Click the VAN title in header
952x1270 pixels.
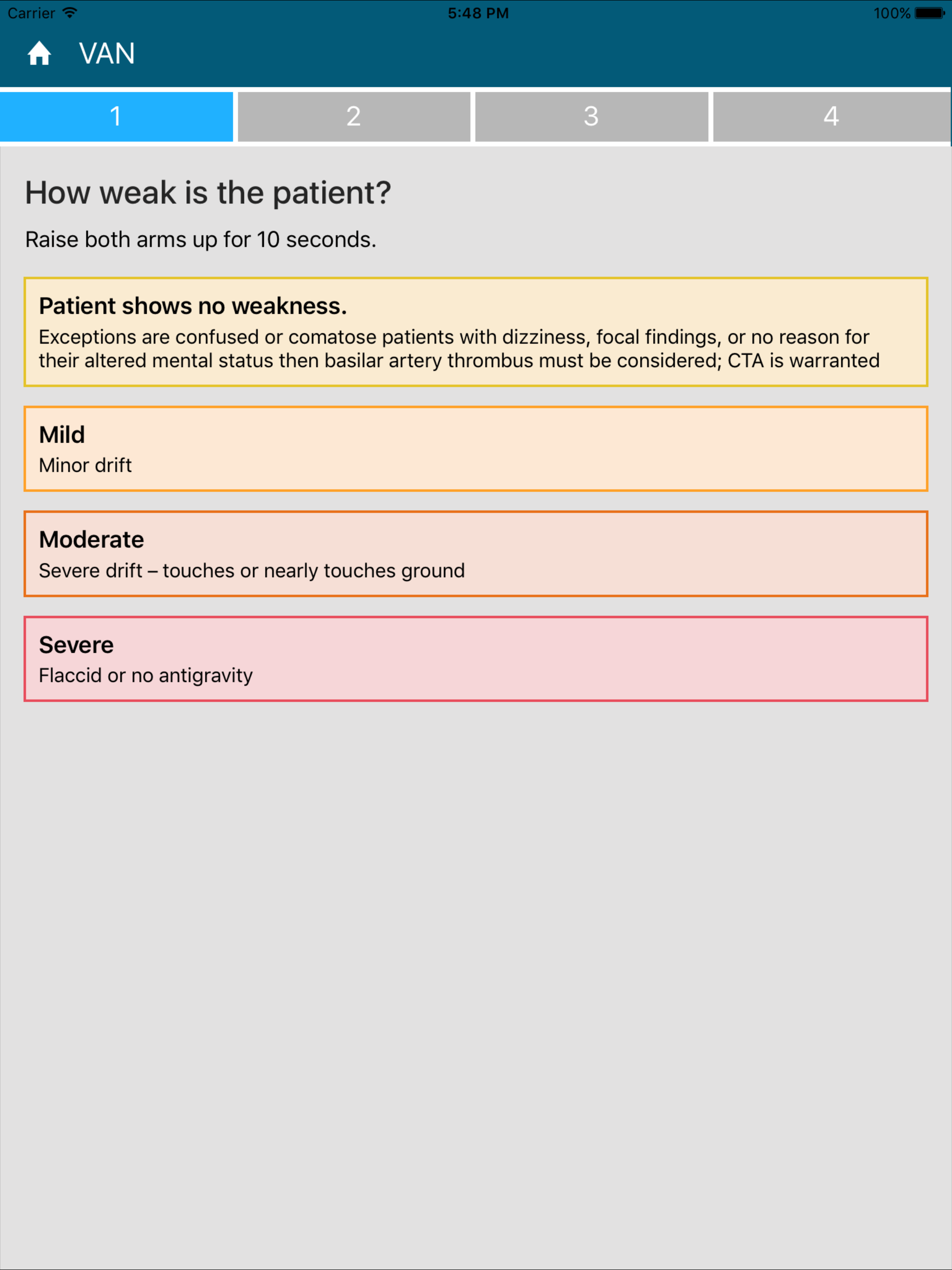(x=107, y=54)
